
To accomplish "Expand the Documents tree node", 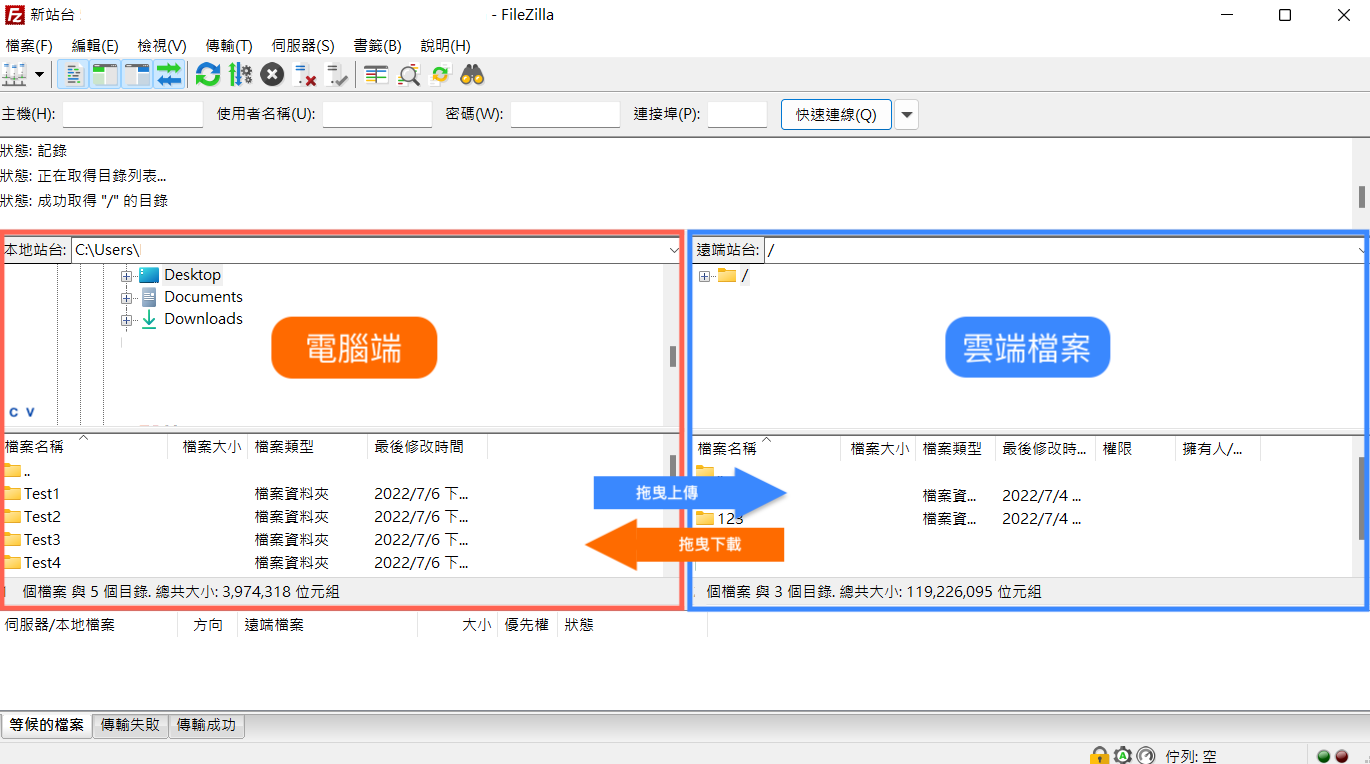I will tap(127, 297).
